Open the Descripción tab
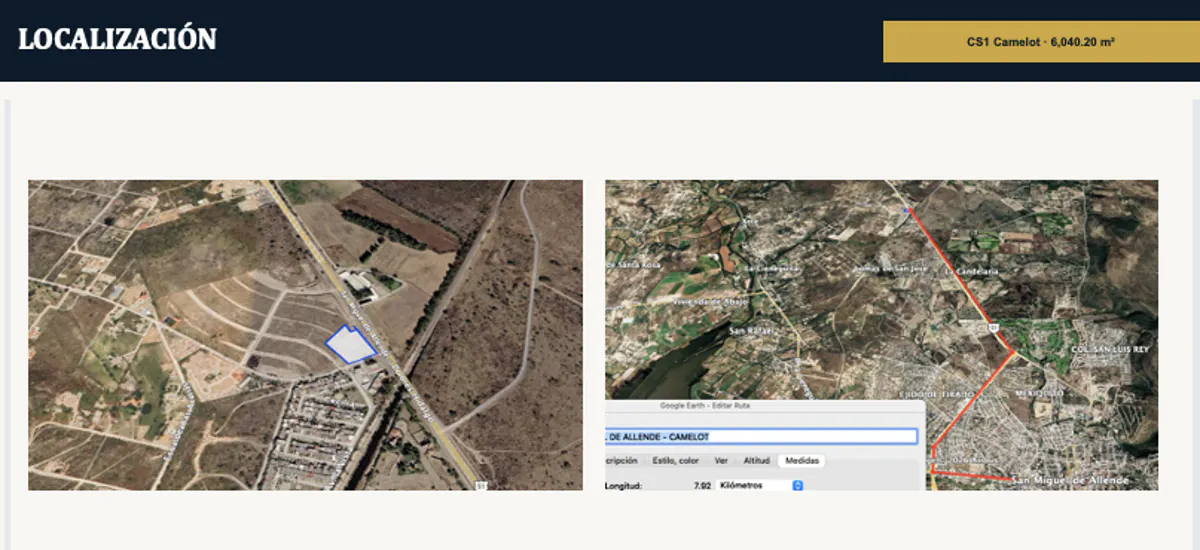This screenshot has width=1200, height=550. pos(623,460)
